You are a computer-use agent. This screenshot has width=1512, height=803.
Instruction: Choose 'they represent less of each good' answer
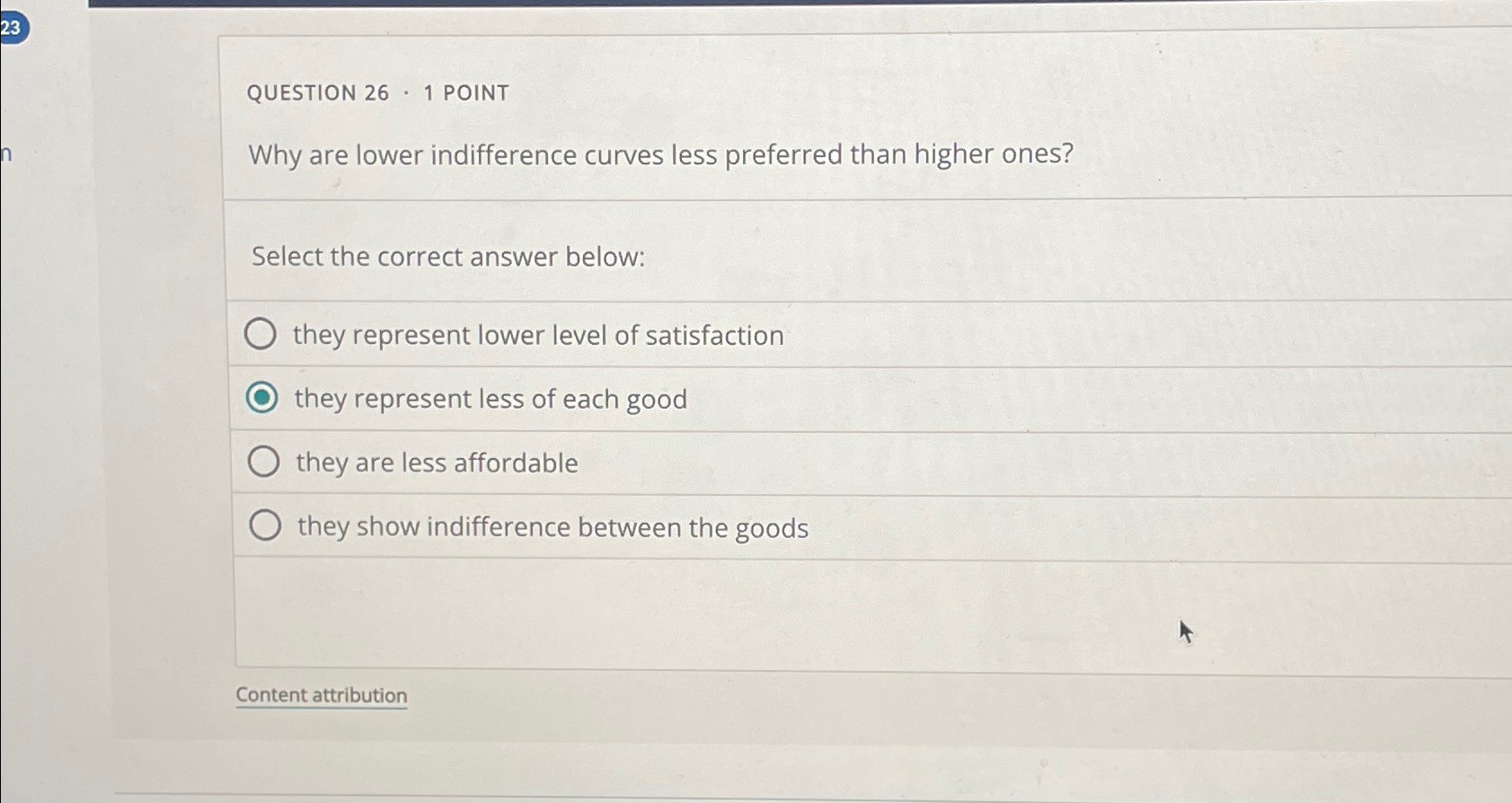click(x=491, y=398)
